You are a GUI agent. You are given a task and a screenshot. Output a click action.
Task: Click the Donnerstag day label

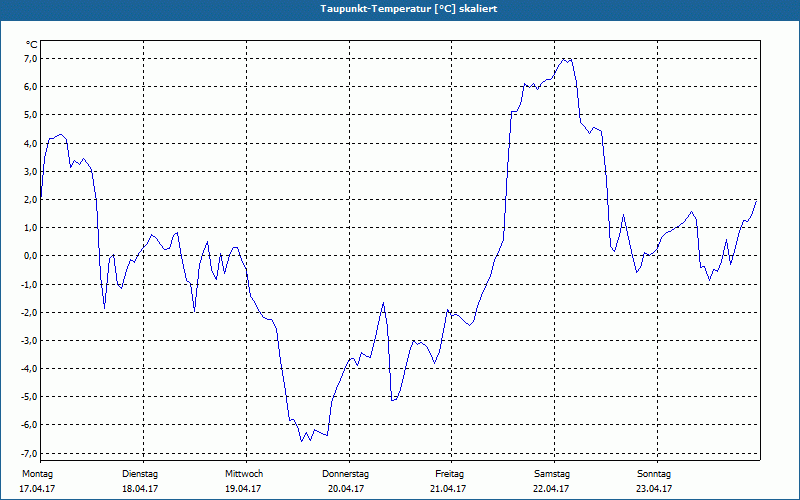tap(345, 474)
